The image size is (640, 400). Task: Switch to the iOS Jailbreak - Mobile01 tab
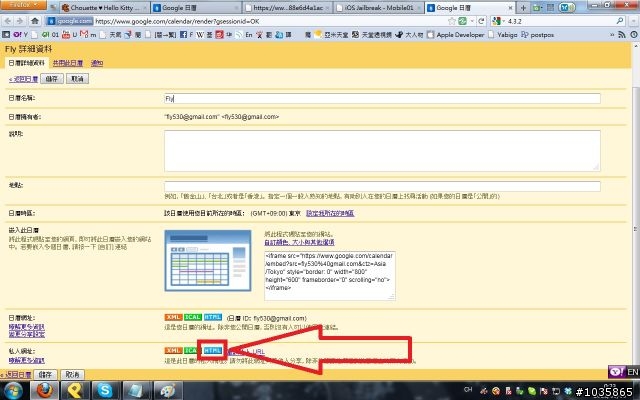click(x=378, y=8)
